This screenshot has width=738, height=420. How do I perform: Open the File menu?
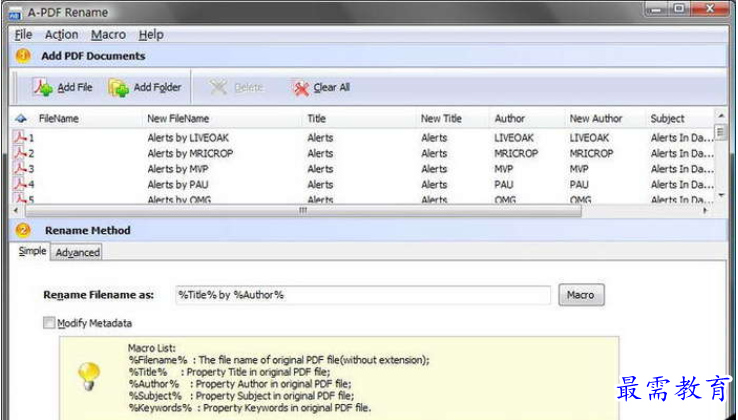click(23, 35)
